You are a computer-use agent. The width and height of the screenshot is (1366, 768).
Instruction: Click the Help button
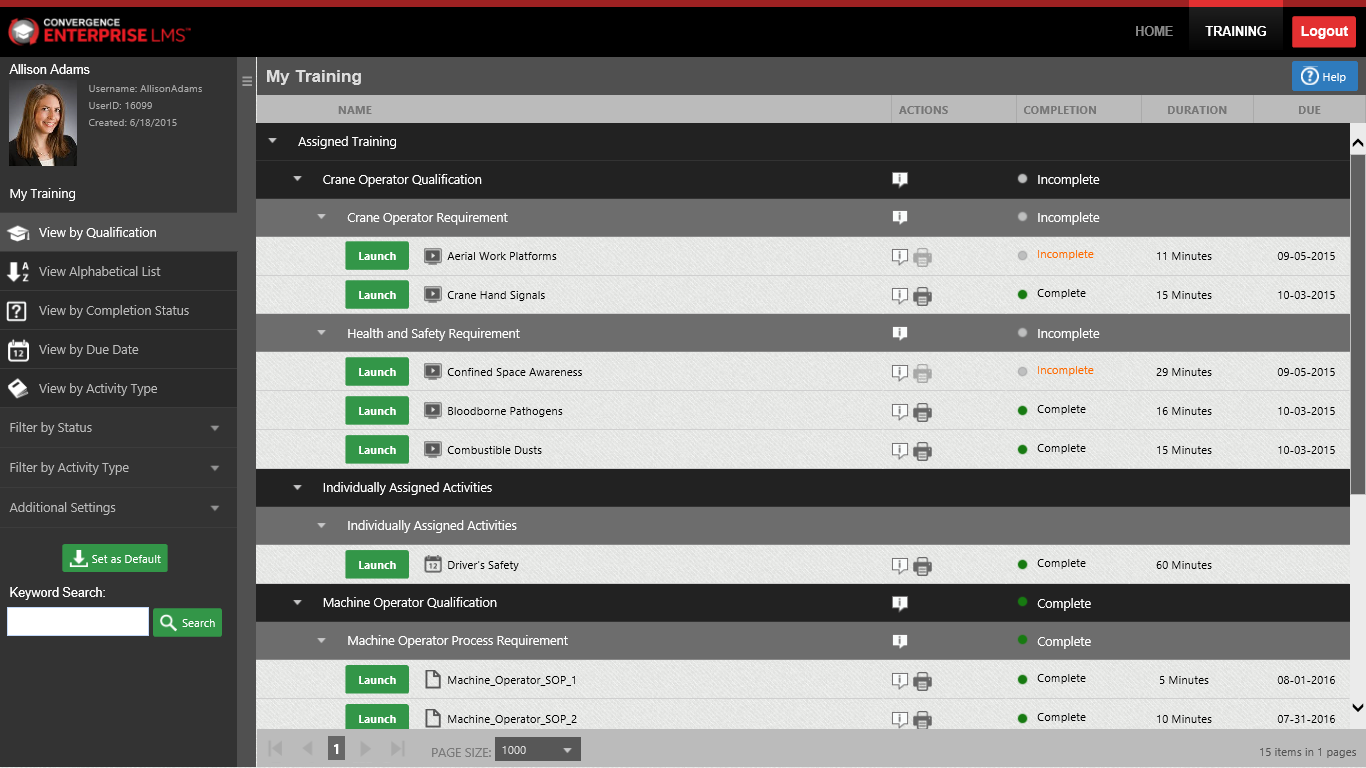pos(1325,77)
